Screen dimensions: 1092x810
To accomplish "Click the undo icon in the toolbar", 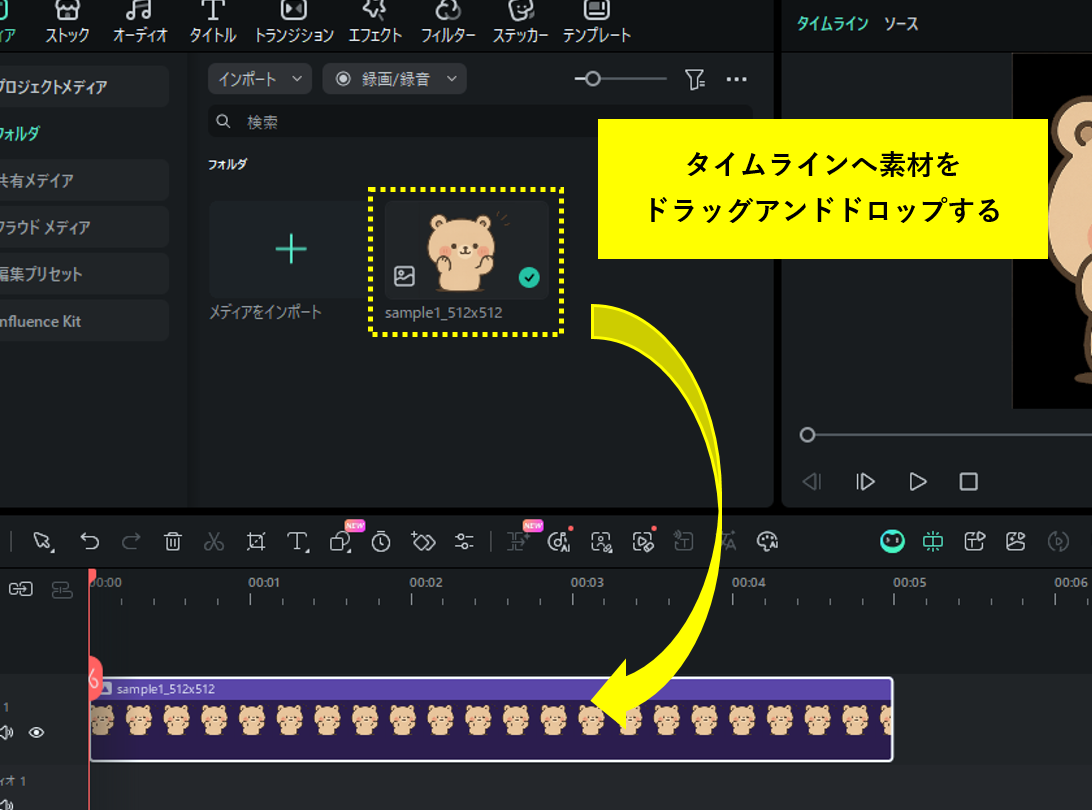I will 90,541.
